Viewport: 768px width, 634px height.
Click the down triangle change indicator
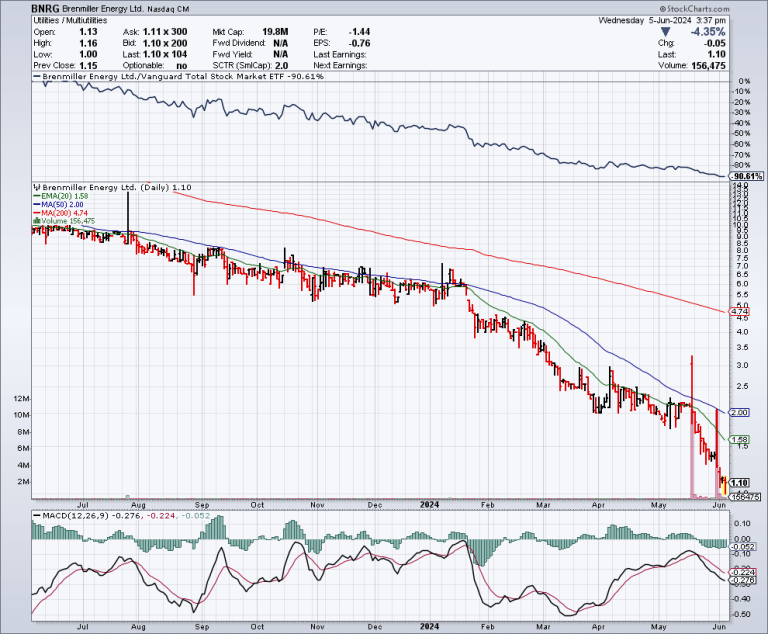coord(665,32)
